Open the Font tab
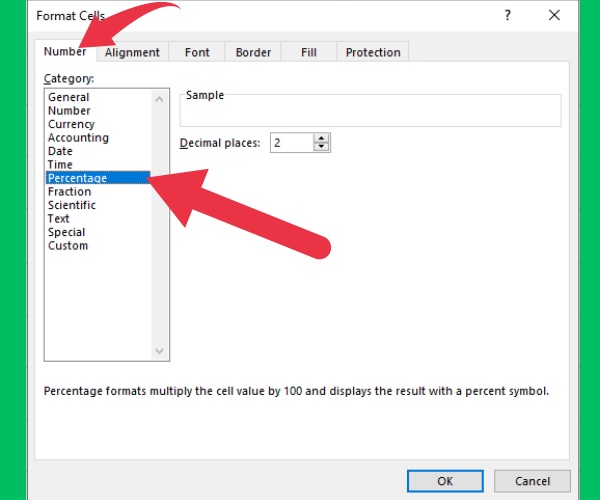 (x=197, y=52)
